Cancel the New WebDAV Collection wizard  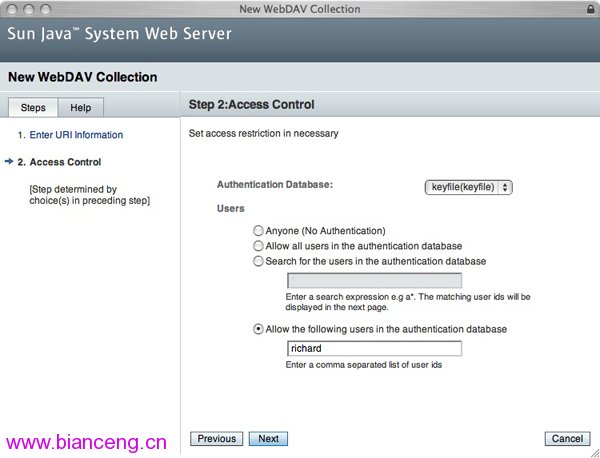567,438
